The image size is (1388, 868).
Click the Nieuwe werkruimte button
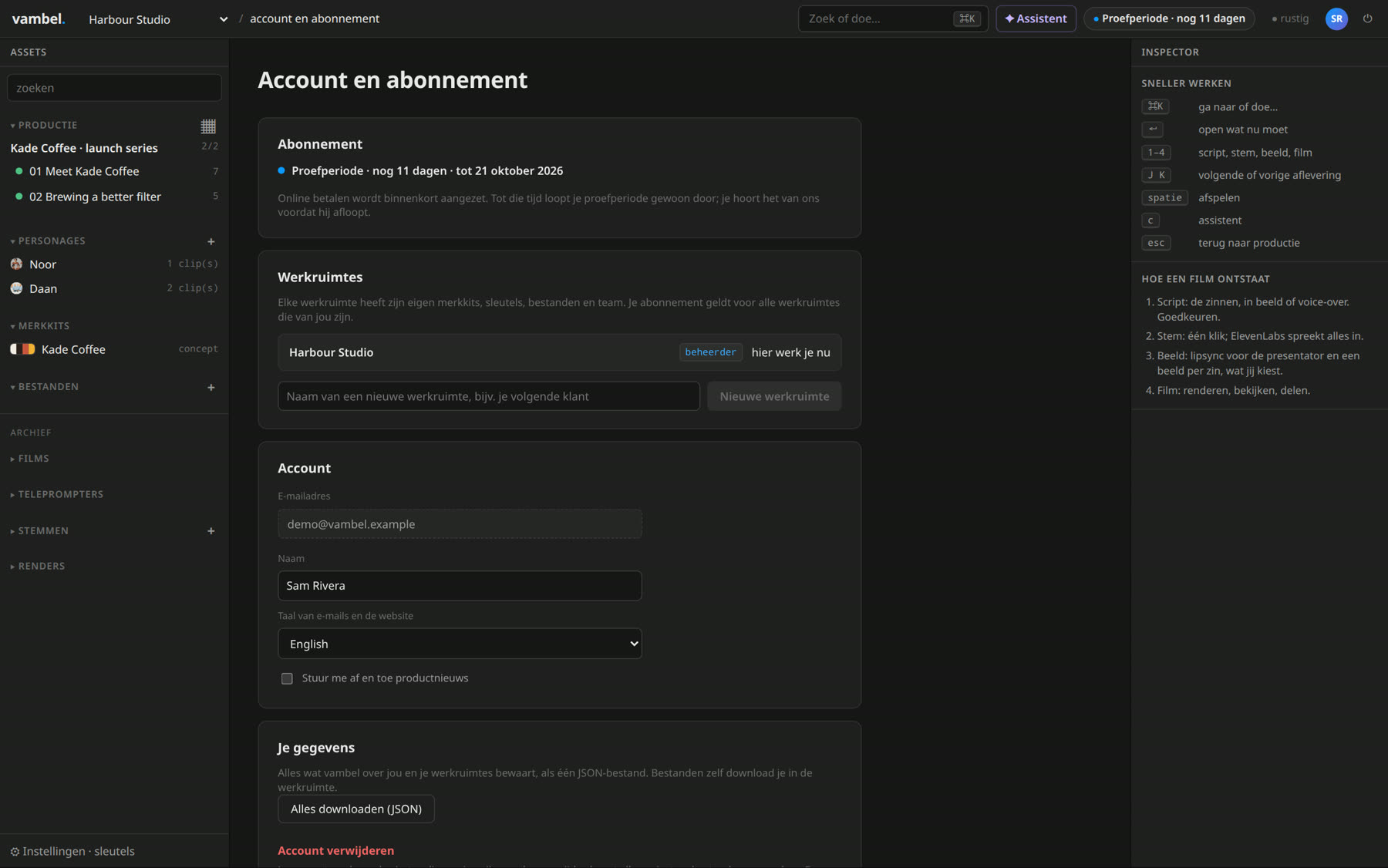click(774, 396)
